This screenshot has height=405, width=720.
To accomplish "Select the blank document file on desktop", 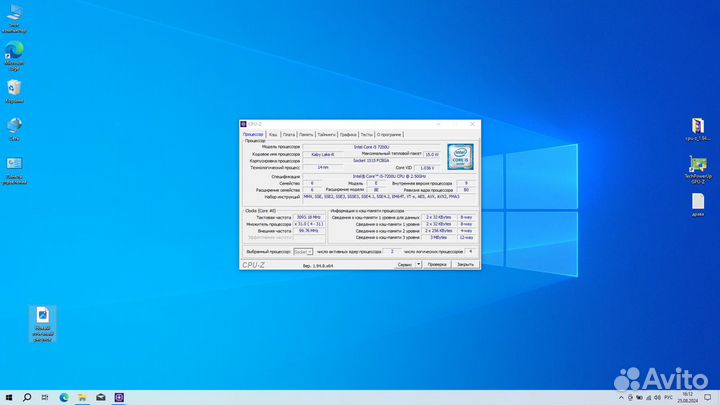I will 698,204.
